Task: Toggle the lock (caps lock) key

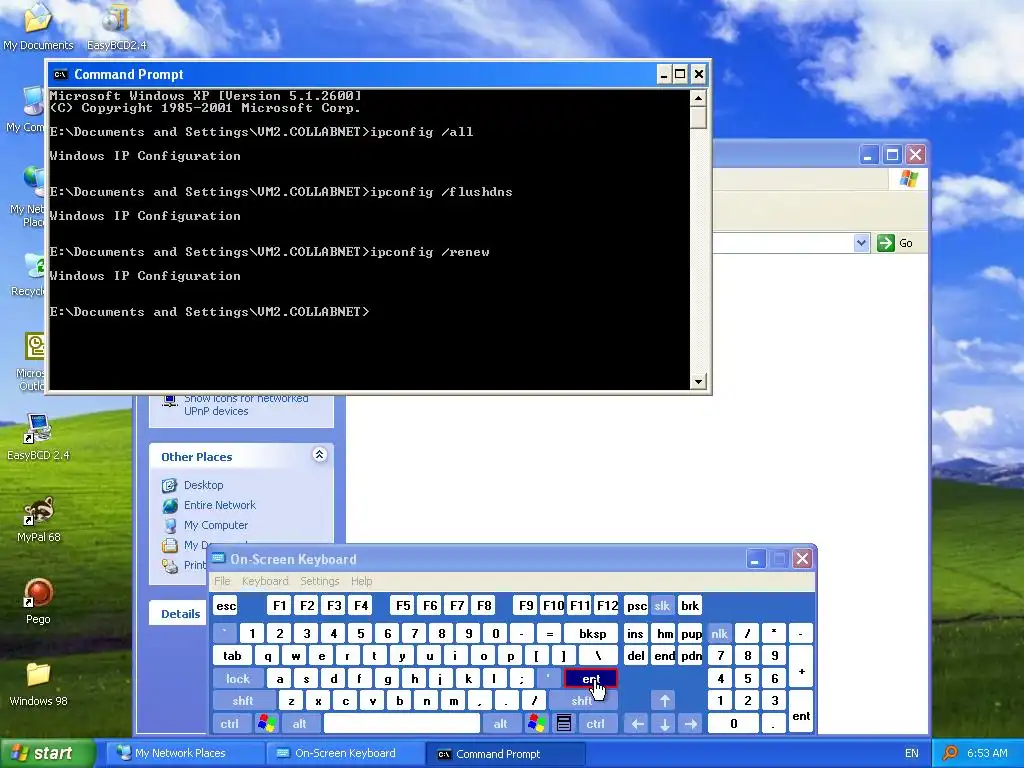Action: coord(238,679)
